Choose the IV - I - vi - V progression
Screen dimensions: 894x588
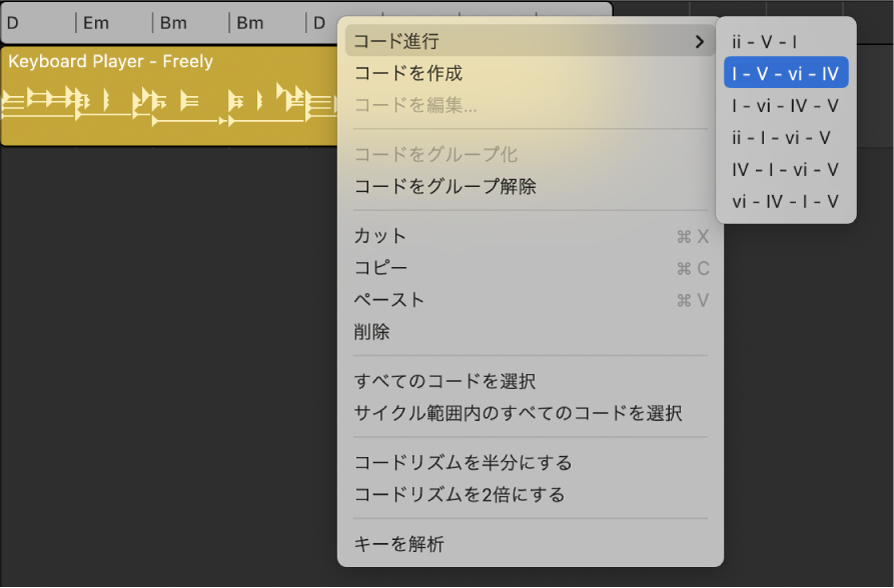[785, 170]
